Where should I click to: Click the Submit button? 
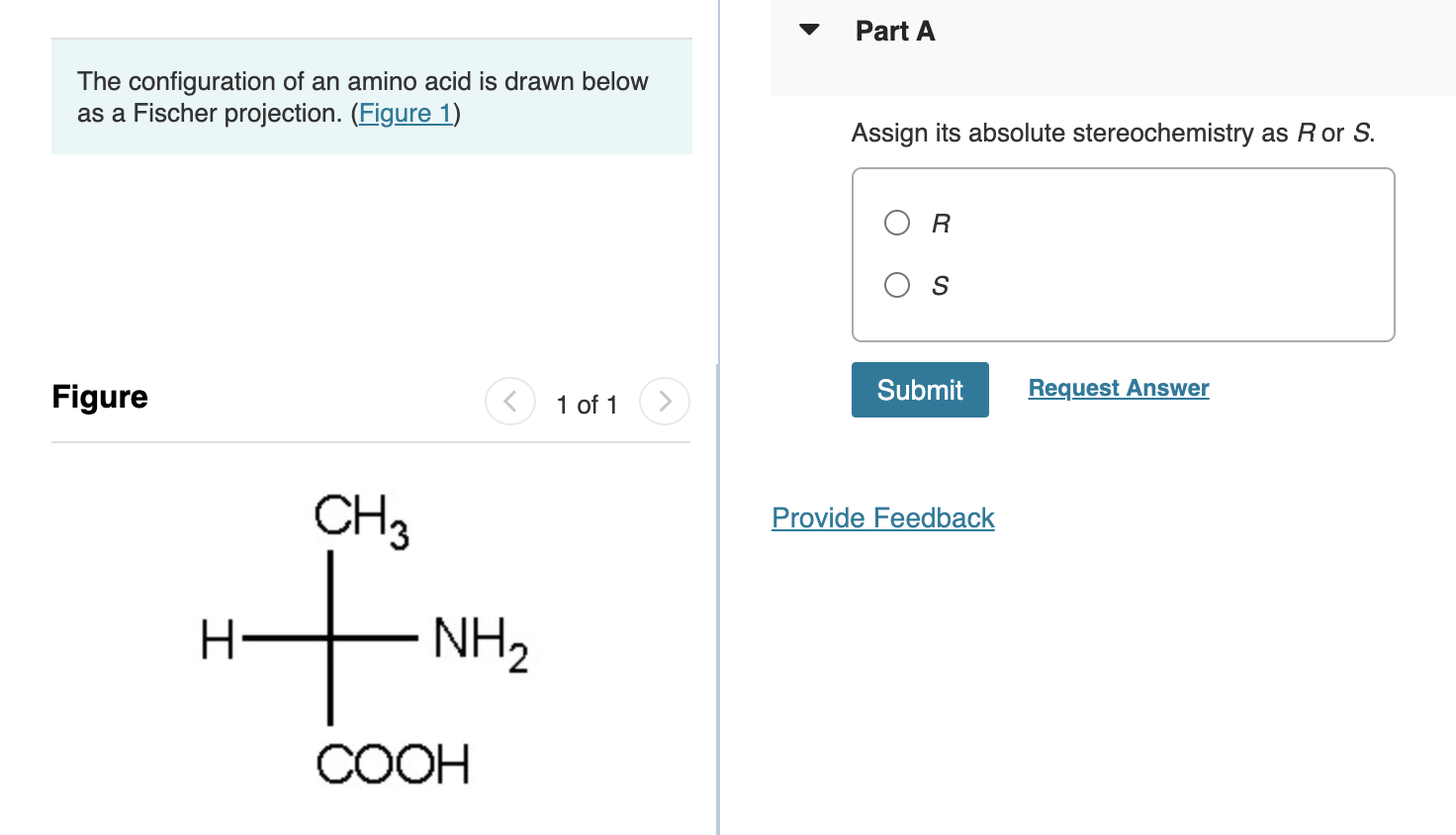[x=919, y=389]
